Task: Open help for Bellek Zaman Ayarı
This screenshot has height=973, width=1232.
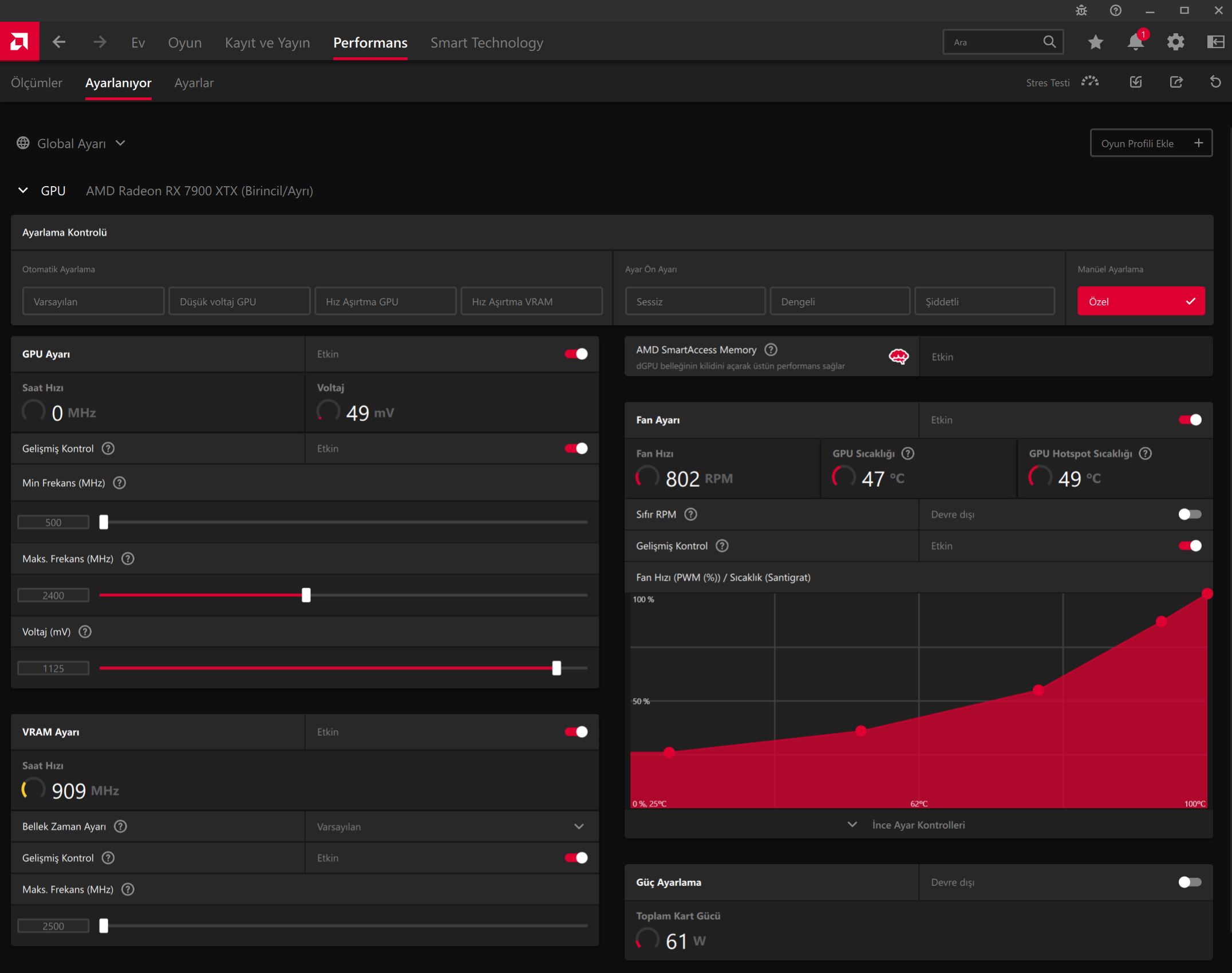Action: 120,826
